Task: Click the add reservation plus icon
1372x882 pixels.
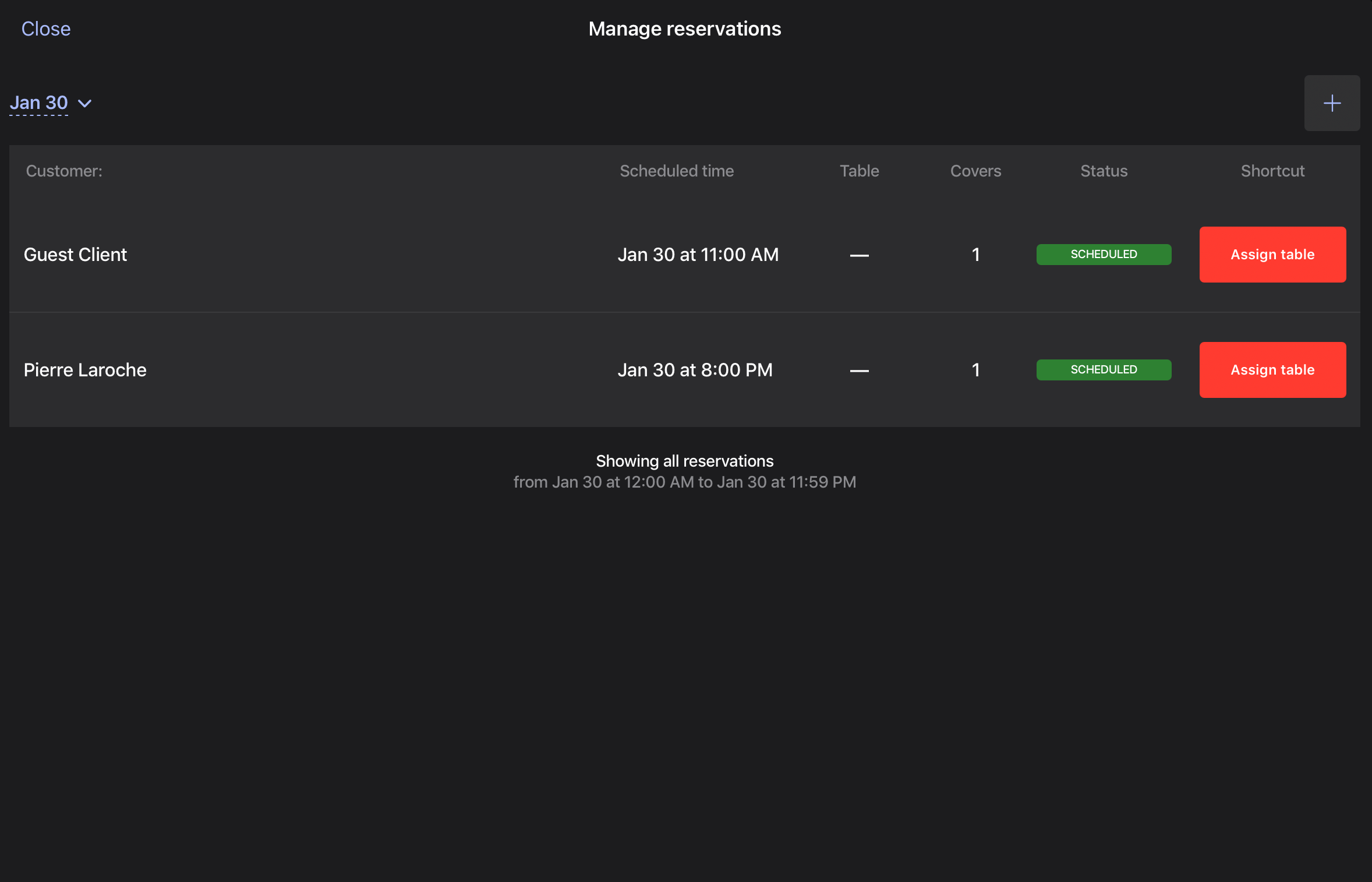Action: click(x=1332, y=103)
